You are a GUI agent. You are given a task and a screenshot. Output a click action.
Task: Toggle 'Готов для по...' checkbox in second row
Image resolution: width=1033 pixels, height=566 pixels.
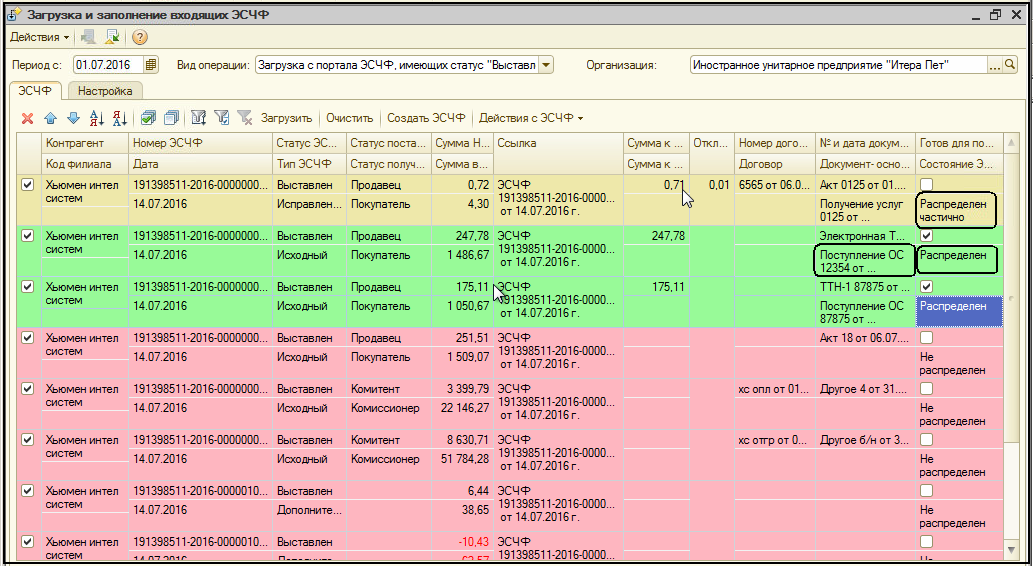point(927,236)
